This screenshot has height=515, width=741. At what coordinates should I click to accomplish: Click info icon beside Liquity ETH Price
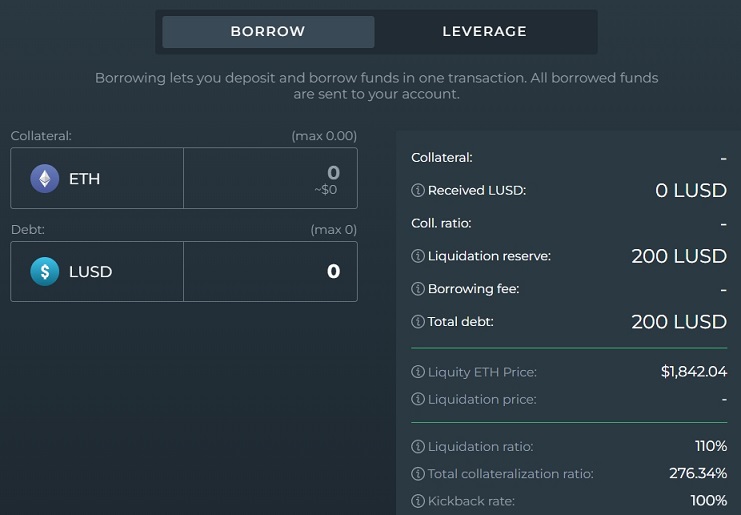point(418,372)
